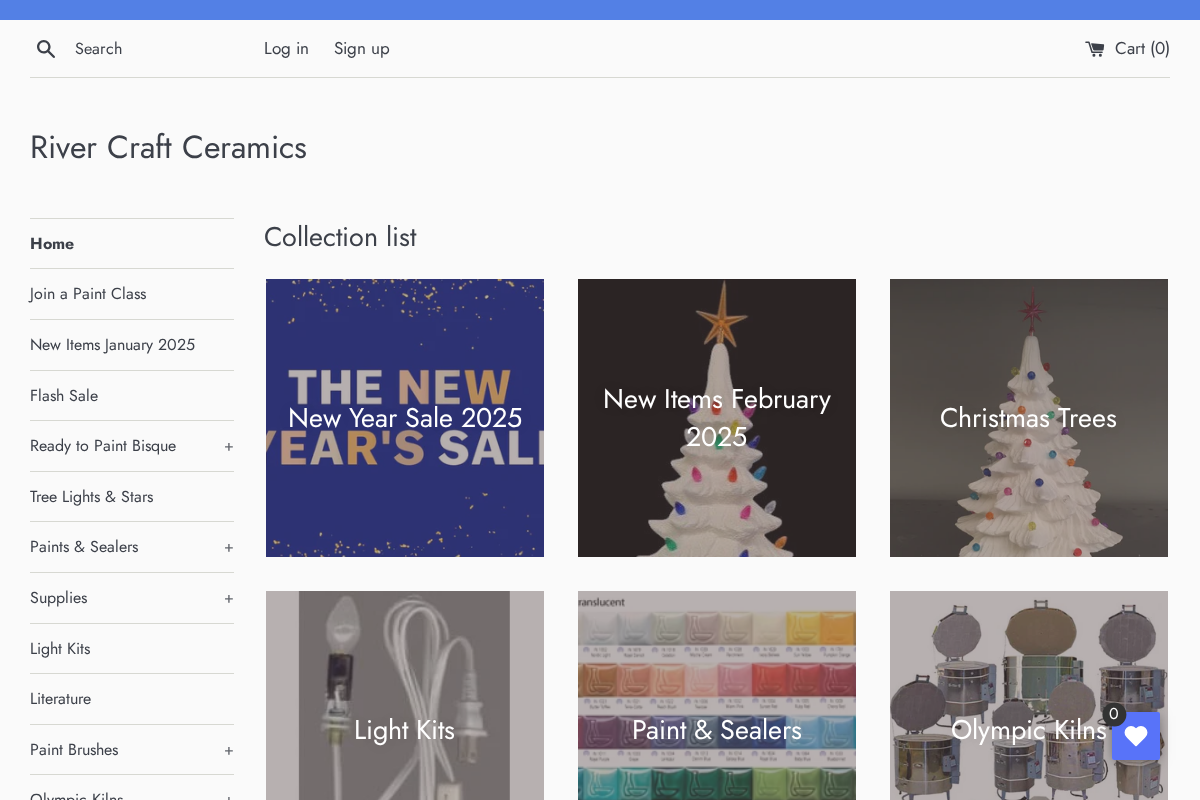This screenshot has width=1200, height=800.
Task: Open the River Craft Ceramics home title
Action: click(168, 147)
